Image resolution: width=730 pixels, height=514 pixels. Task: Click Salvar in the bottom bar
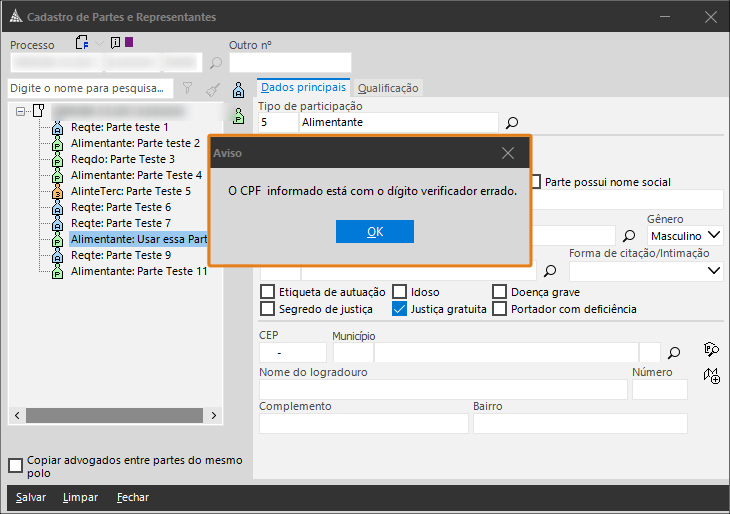[30, 497]
